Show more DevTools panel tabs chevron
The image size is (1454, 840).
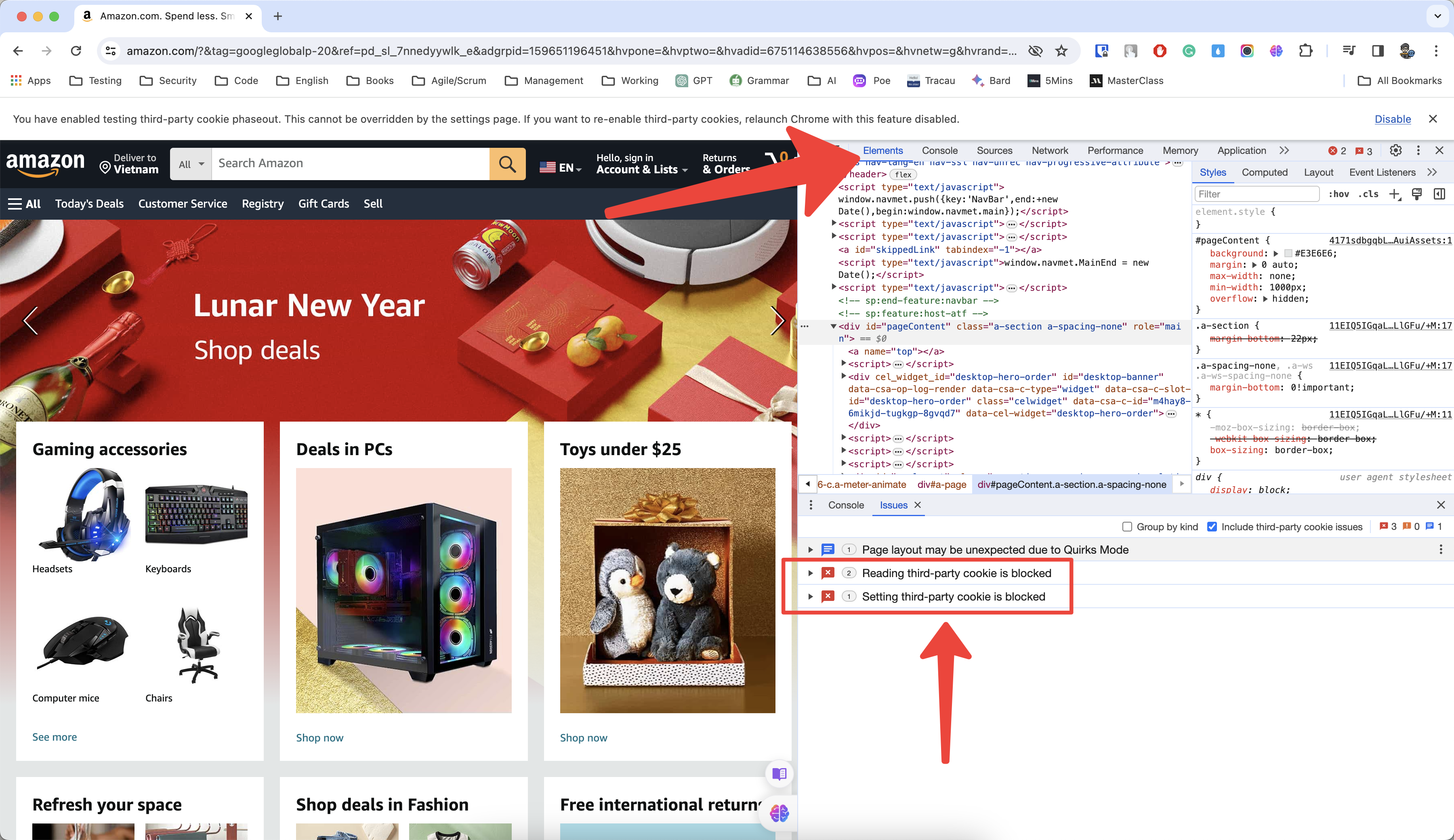point(1284,151)
